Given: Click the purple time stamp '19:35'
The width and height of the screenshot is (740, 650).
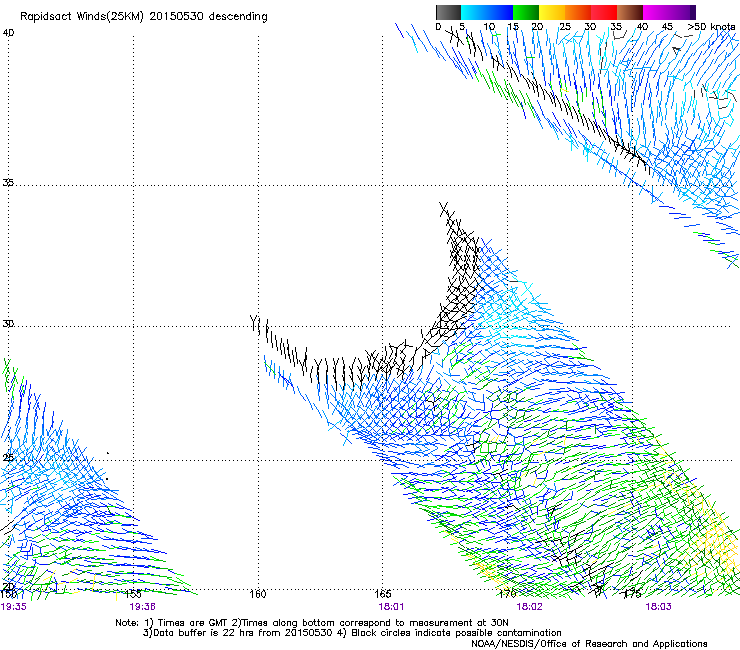Looking at the screenshot, I should tap(14, 607).
